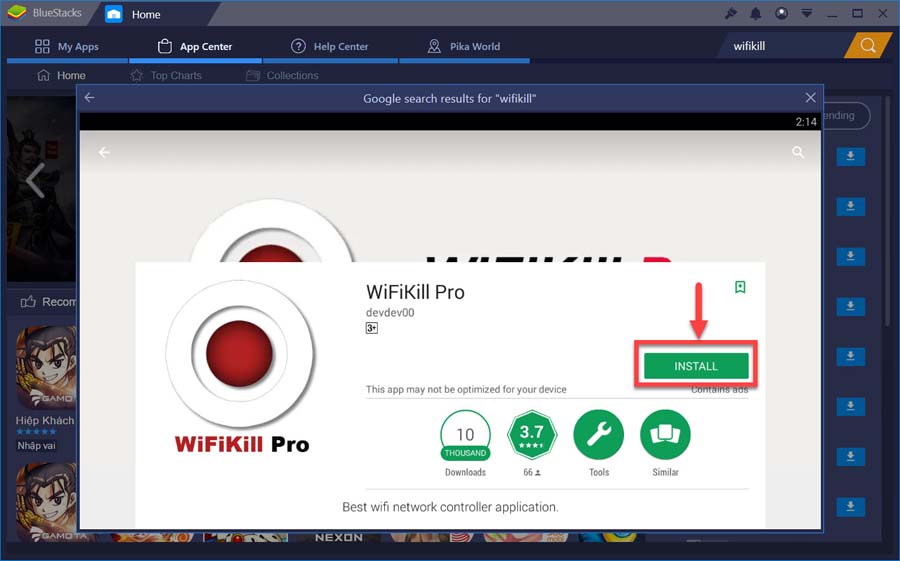The width and height of the screenshot is (900, 561).
Task: Click the Trending pill button behind dialog
Action: [x=846, y=115]
